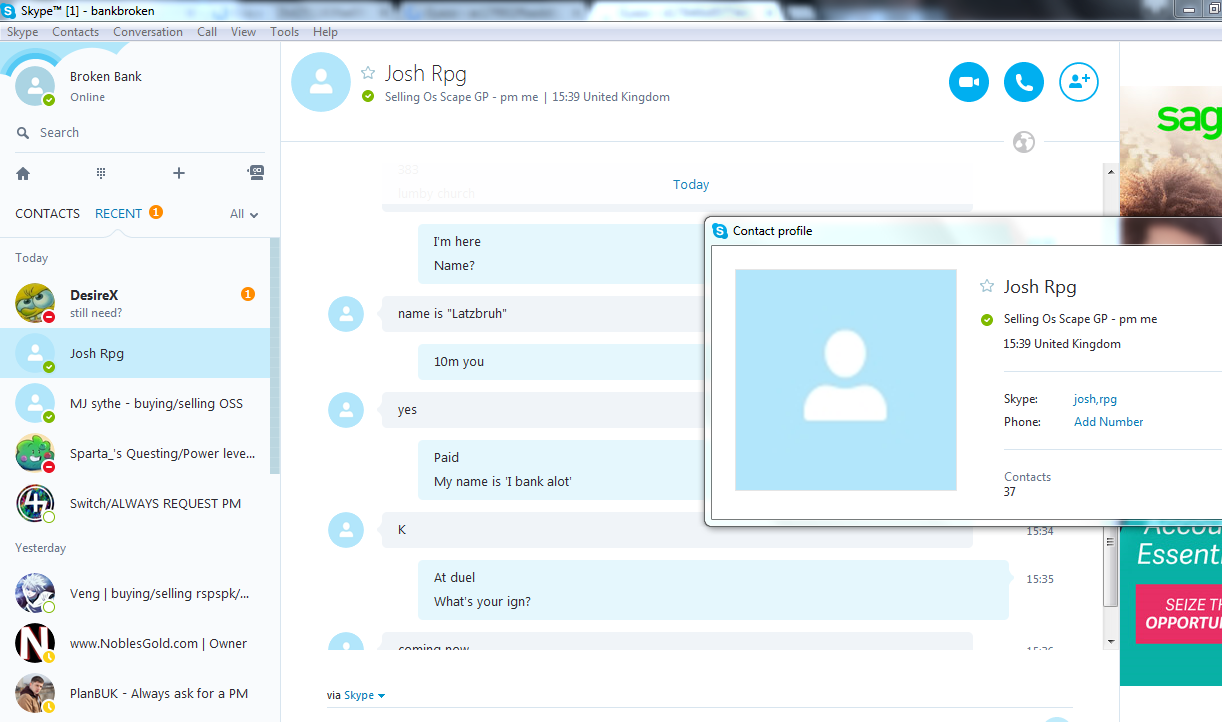Open Josh Rpg's header avatar

pos(321,82)
